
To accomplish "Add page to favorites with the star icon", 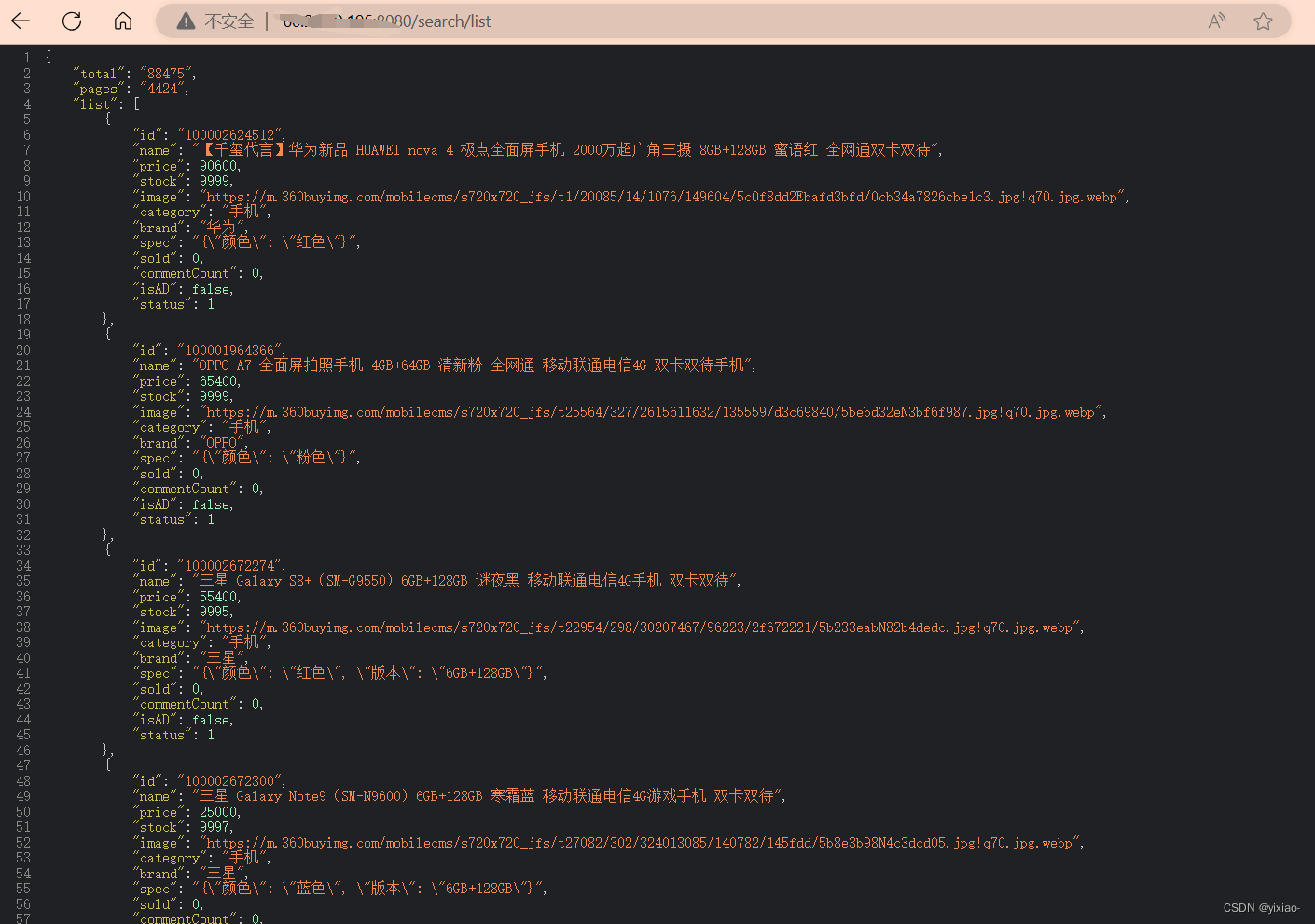I will point(1263,21).
